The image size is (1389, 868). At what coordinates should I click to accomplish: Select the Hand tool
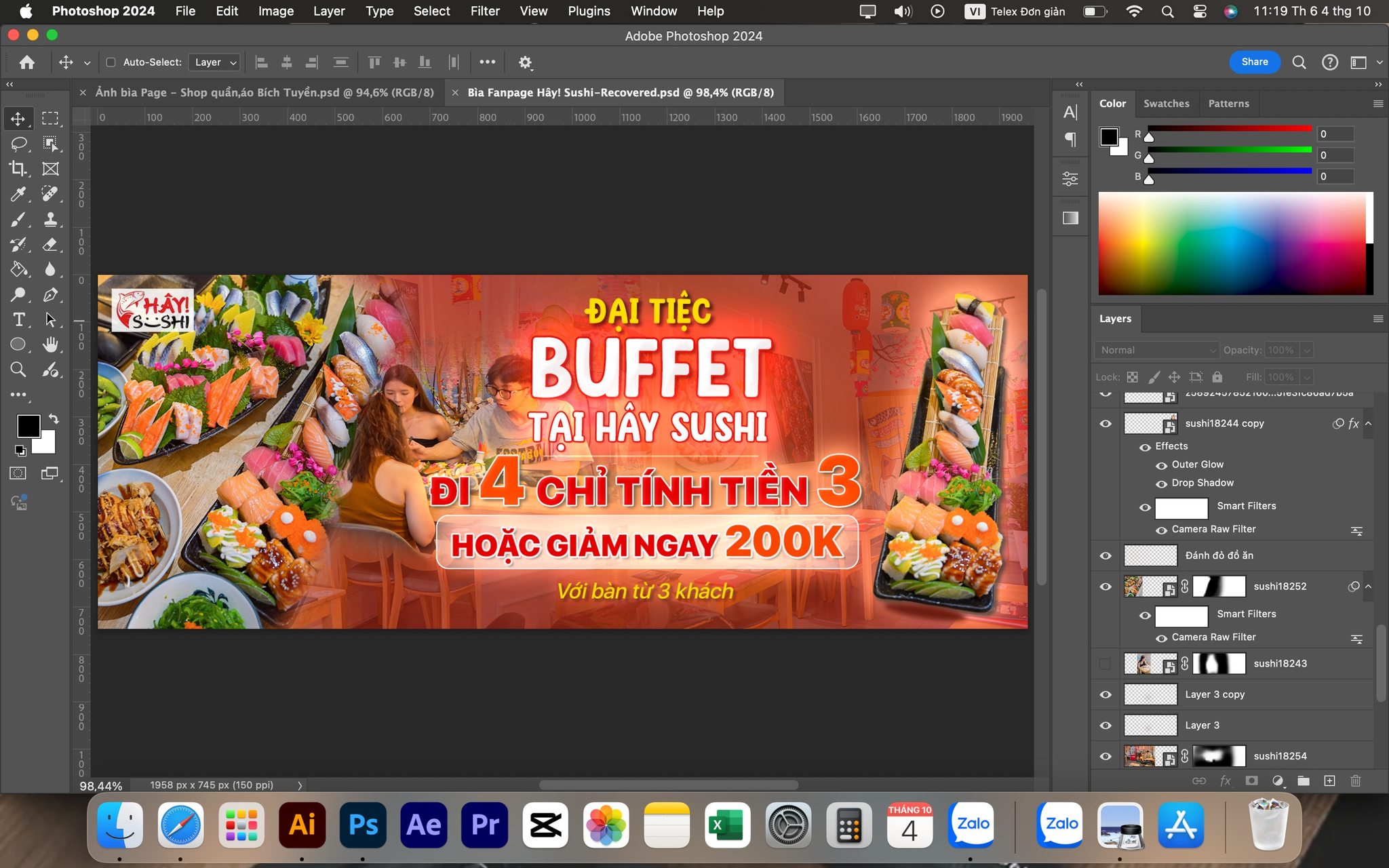pos(50,344)
